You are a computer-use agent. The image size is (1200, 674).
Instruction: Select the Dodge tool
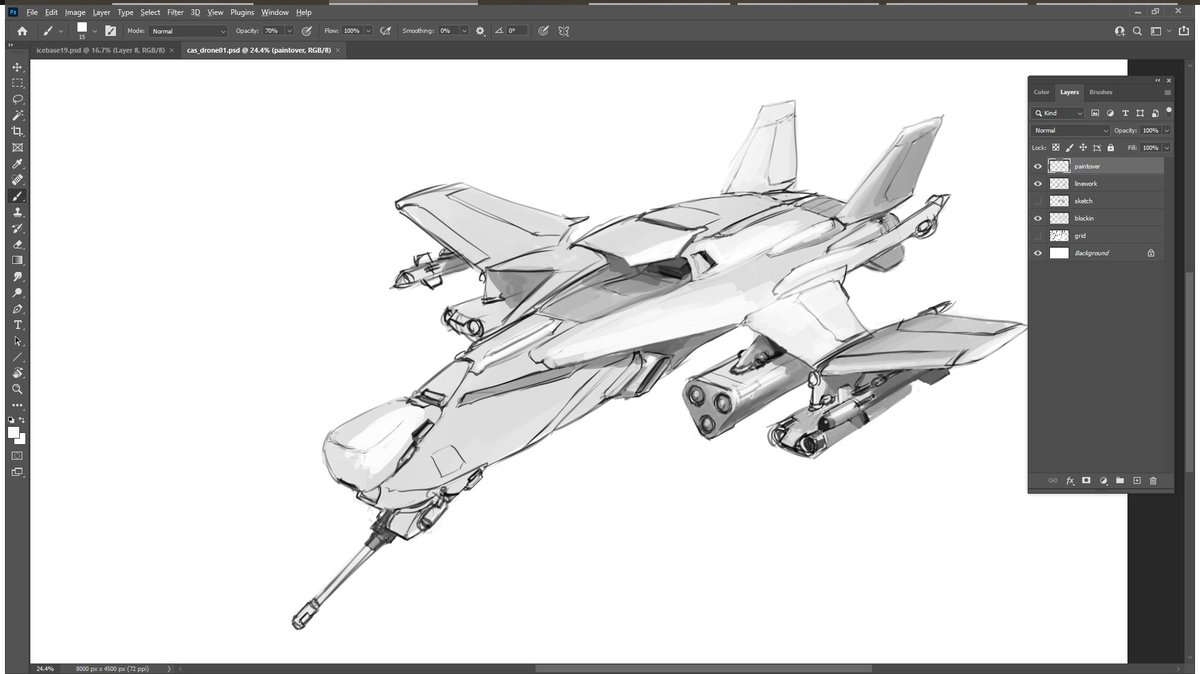pos(17,292)
